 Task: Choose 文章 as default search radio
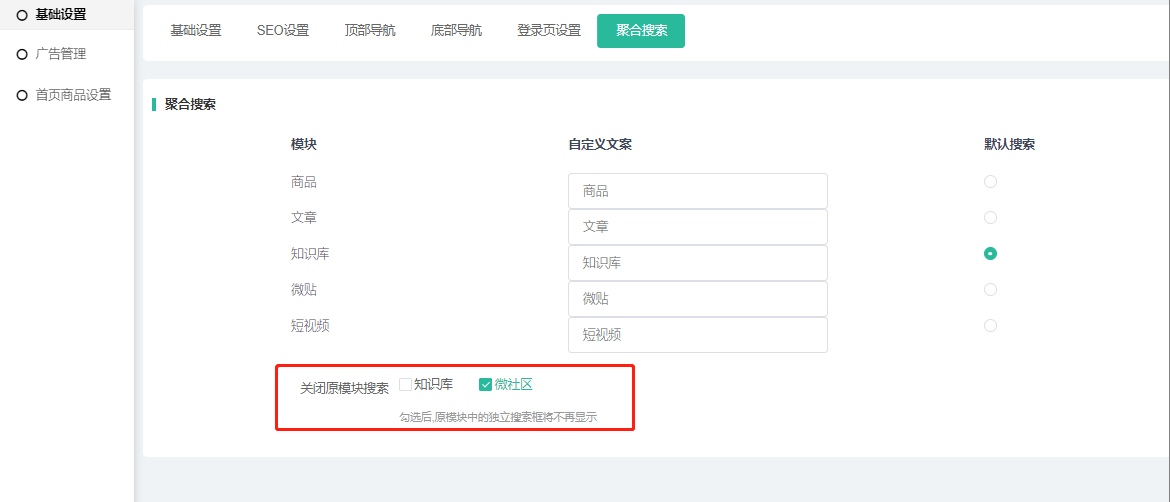(990, 217)
